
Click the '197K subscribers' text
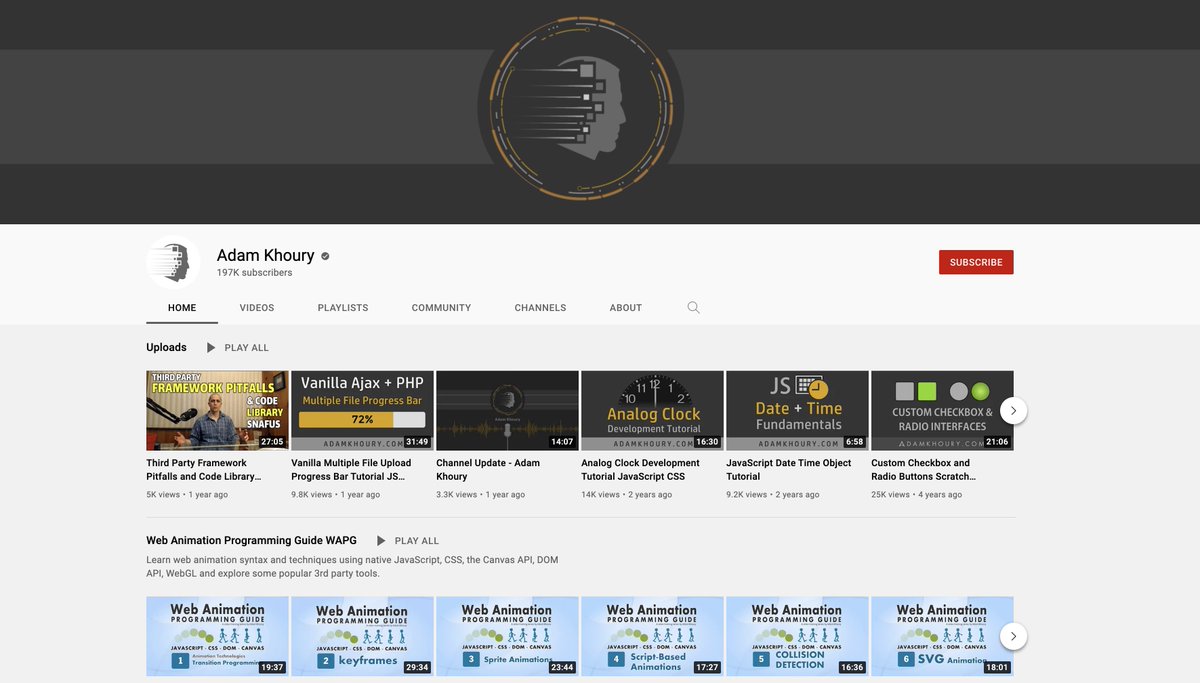(255, 273)
